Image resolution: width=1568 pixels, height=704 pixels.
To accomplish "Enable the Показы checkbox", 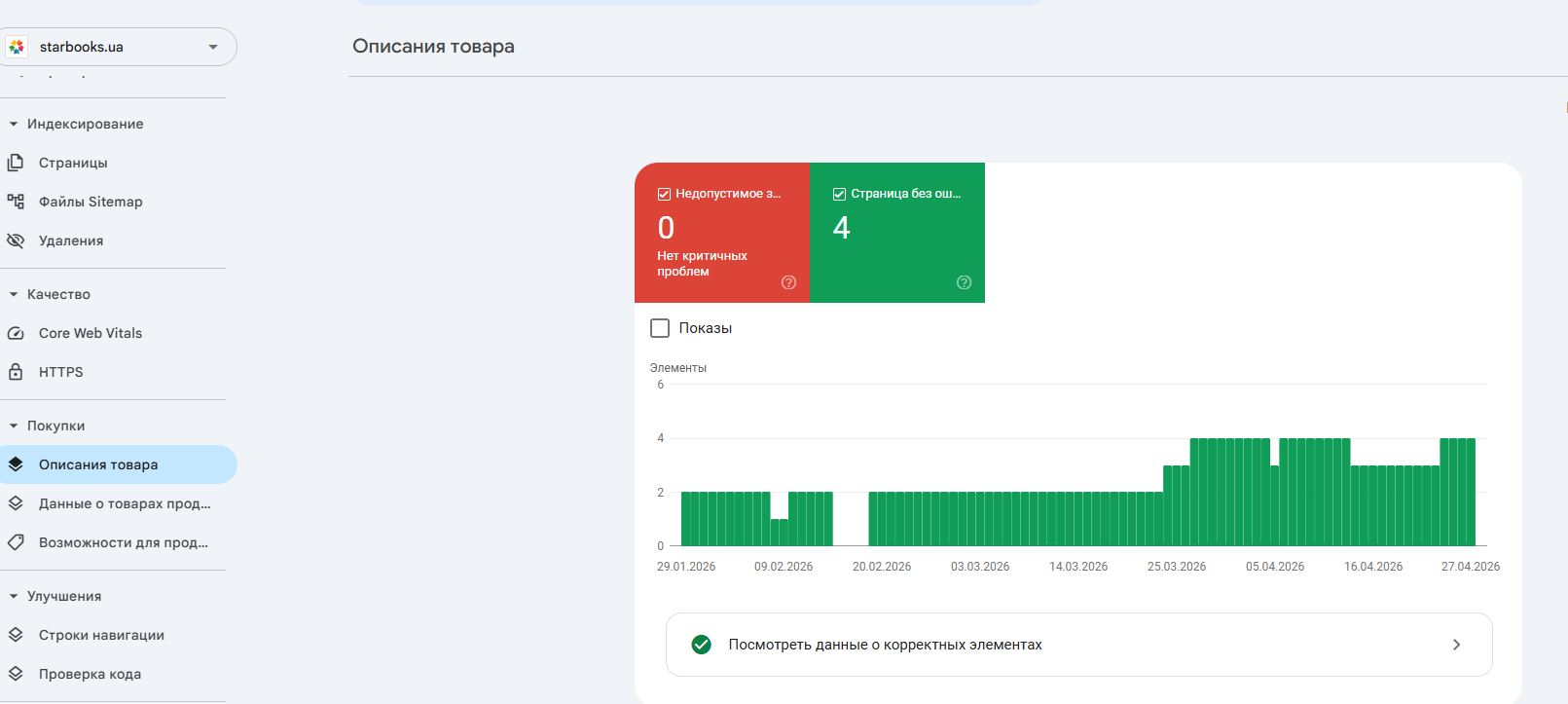I will pos(660,328).
